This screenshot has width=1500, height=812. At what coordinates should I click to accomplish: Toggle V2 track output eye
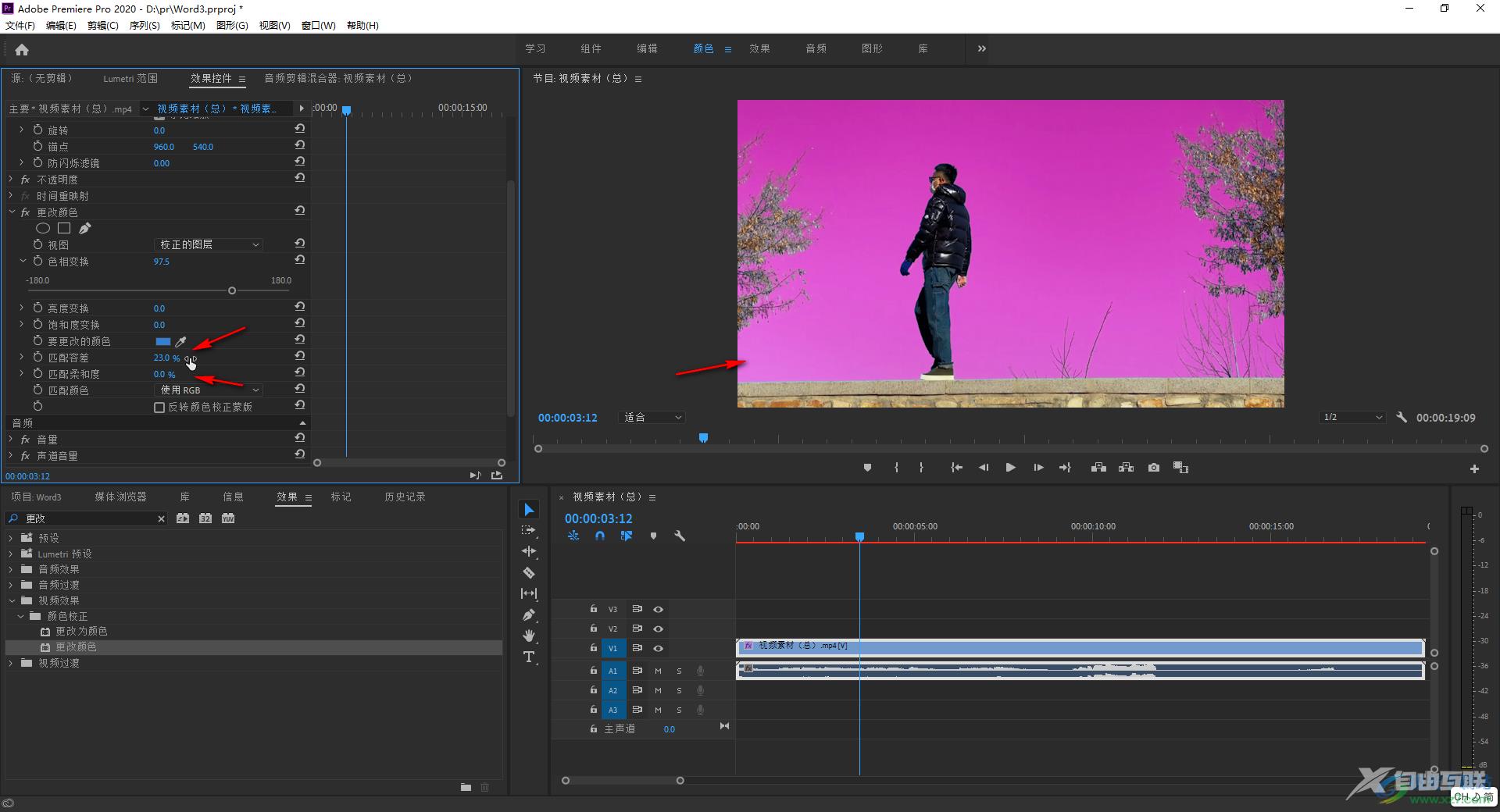pyautogui.click(x=658, y=629)
